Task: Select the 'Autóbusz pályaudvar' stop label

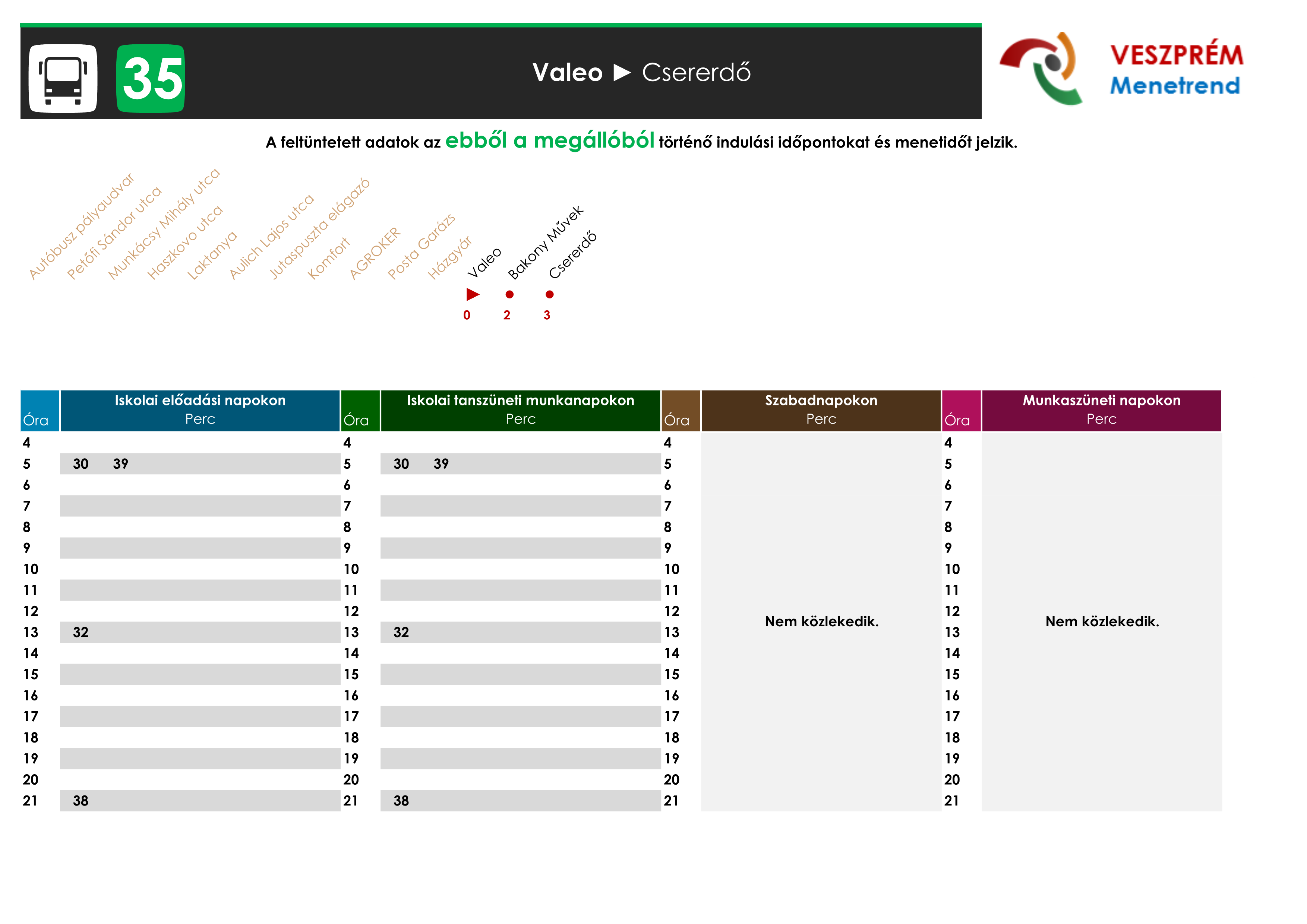Action: [x=81, y=226]
